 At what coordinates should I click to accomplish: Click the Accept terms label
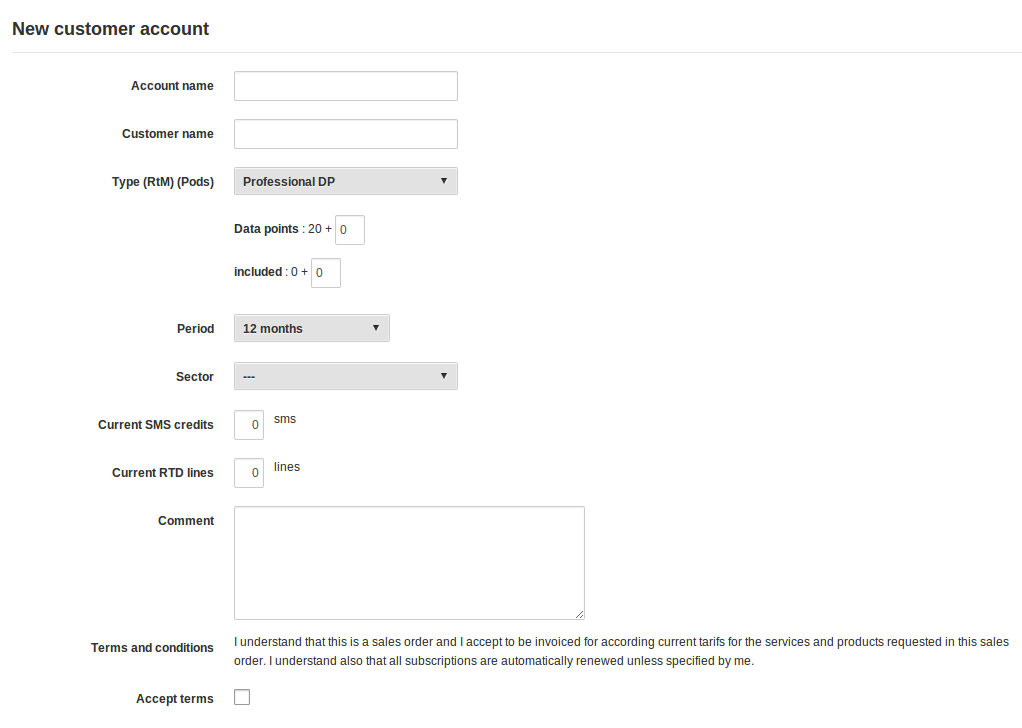174,698
